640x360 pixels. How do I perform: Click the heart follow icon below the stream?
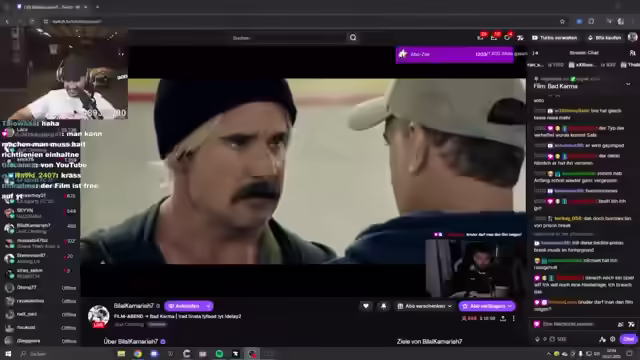pyautogui.click(x=366, y=306)
